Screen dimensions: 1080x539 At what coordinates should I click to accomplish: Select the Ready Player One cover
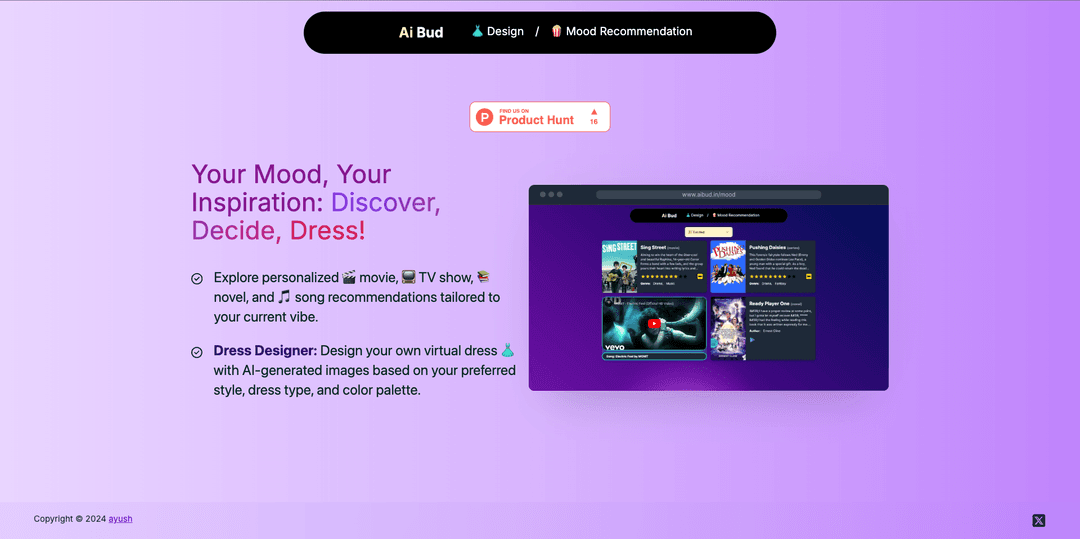click(x=727, y=327)
